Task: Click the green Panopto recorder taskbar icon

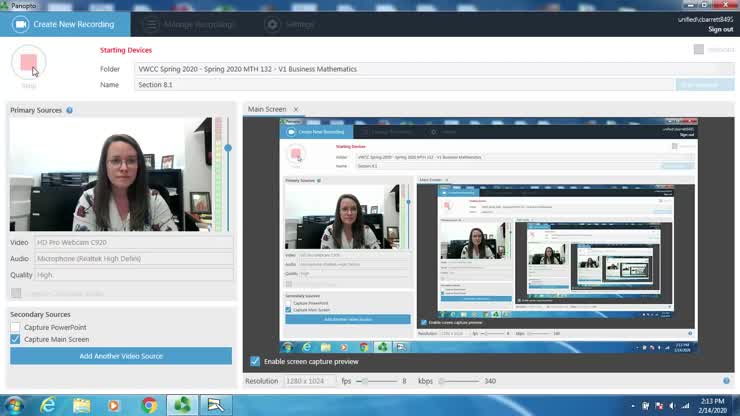Action: coord(183,404)
